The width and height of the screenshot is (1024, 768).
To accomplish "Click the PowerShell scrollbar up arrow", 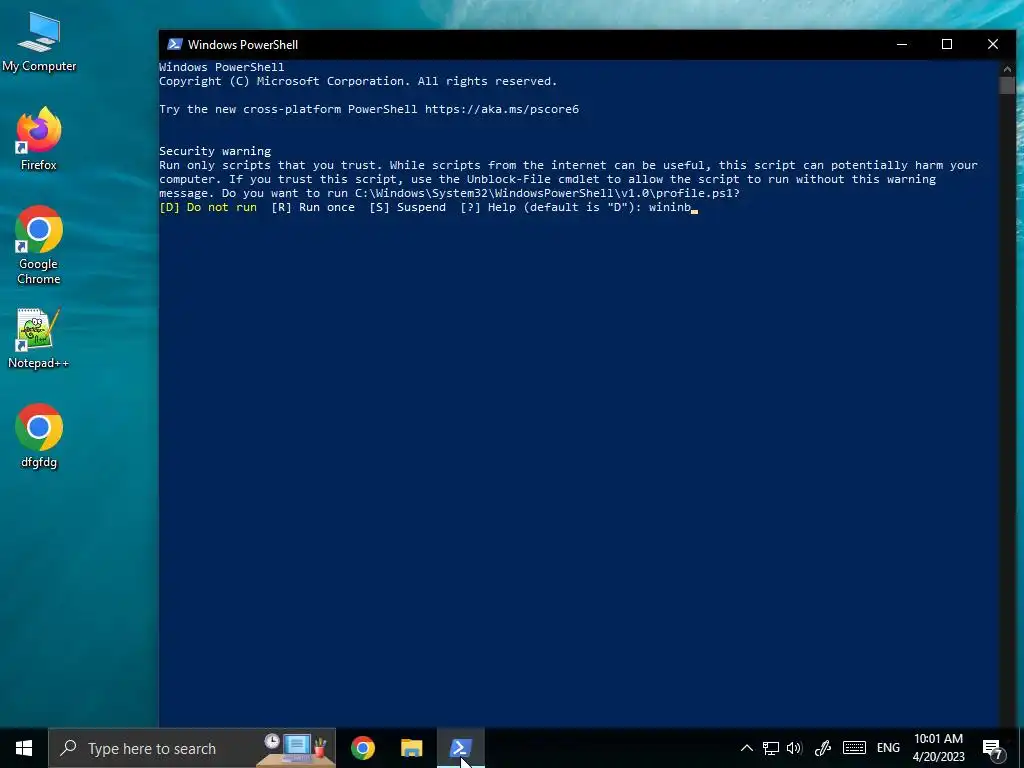I will coord(1006,68).
